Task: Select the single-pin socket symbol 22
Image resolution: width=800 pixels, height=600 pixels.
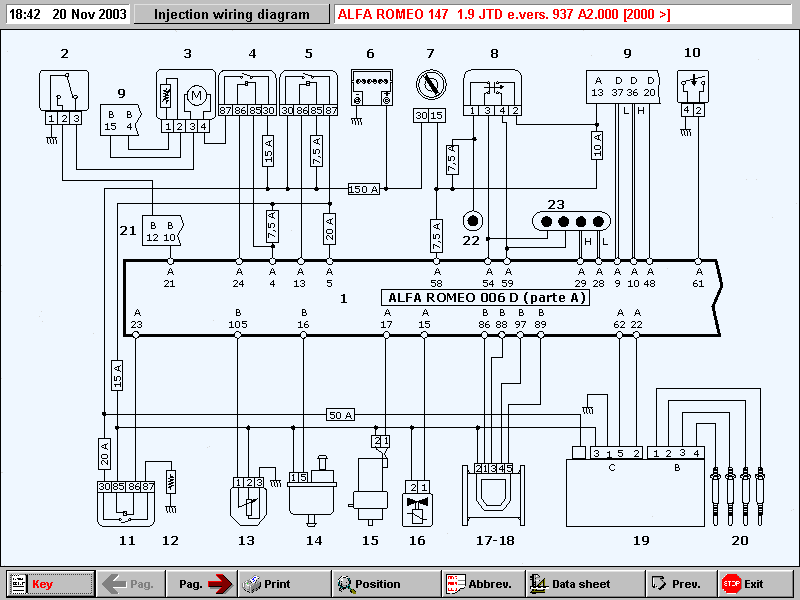Action: [x=472, y=221]
